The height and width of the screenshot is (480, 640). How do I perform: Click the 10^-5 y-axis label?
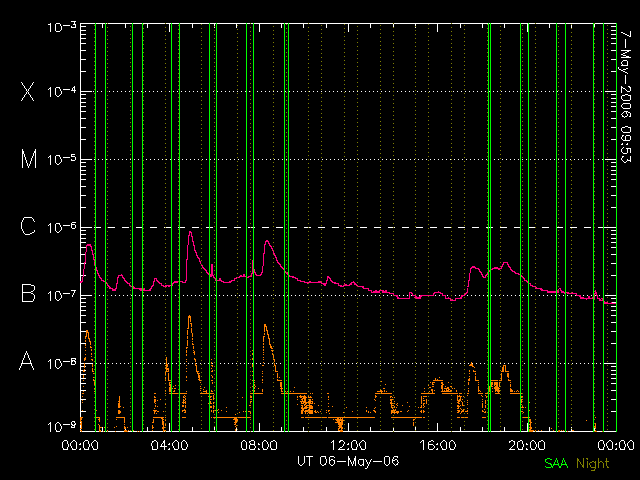pos(62,159)
